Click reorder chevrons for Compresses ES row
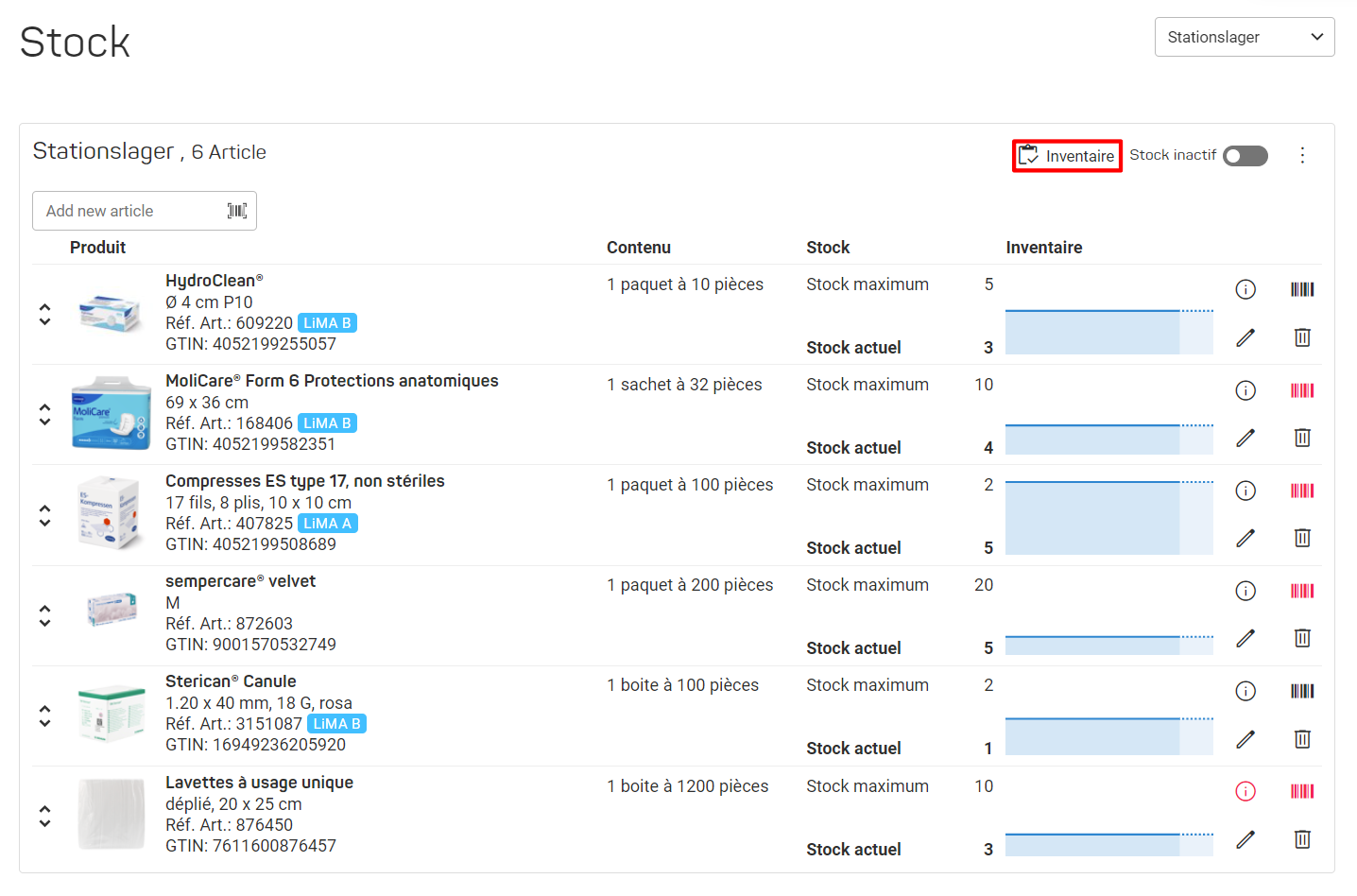Viewport: 1357px width, 896px height. click(44, 515)
